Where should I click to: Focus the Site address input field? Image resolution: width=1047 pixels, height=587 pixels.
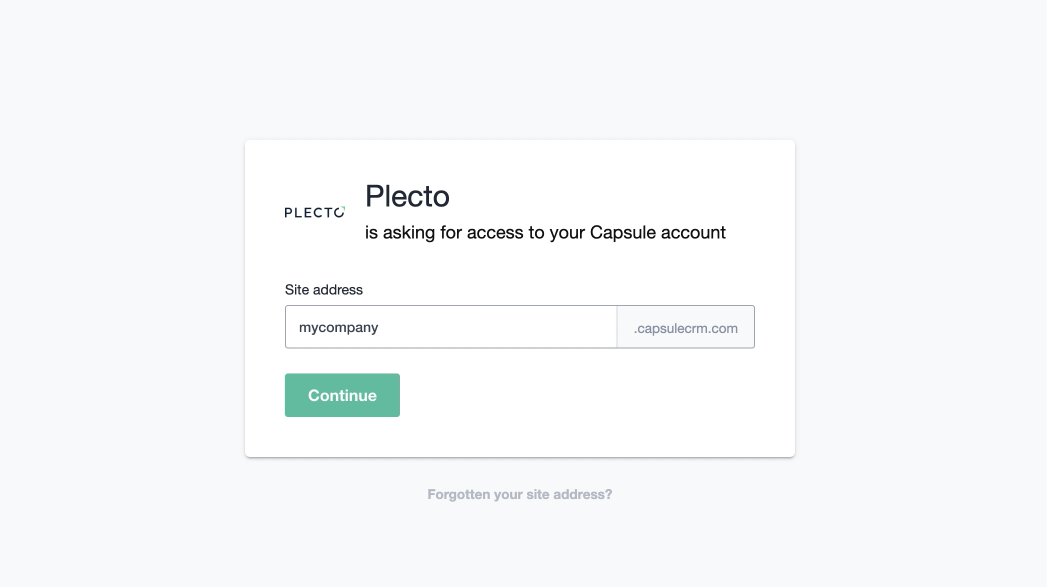pyautogui.click(x=450, y=327)
